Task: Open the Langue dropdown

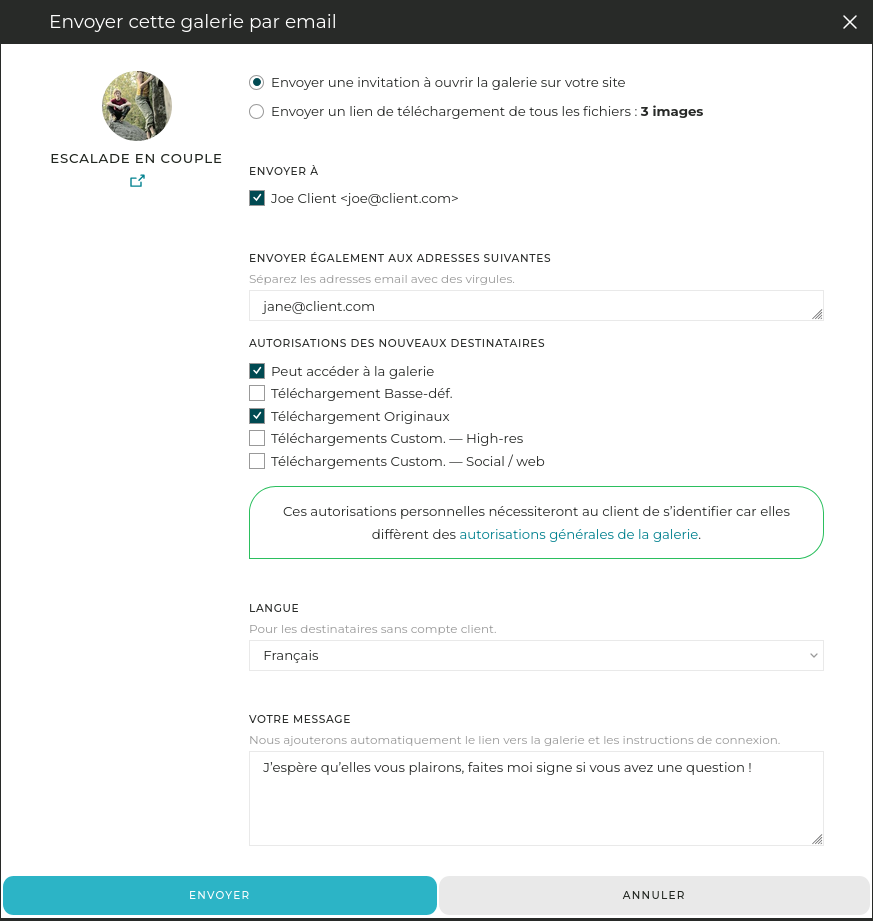Action: (x=536, y=656)
